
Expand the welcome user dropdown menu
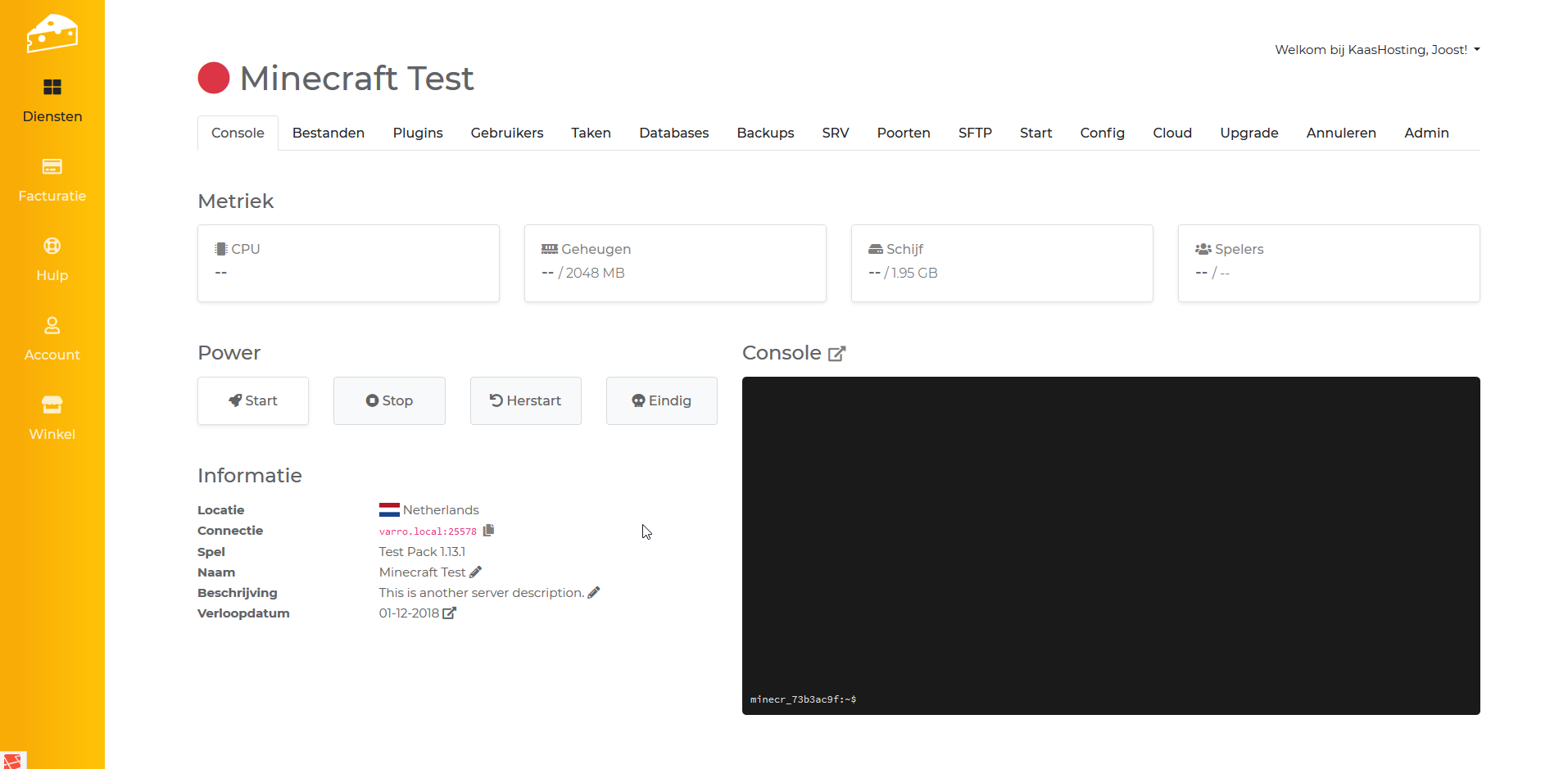tap(1377, 50)
